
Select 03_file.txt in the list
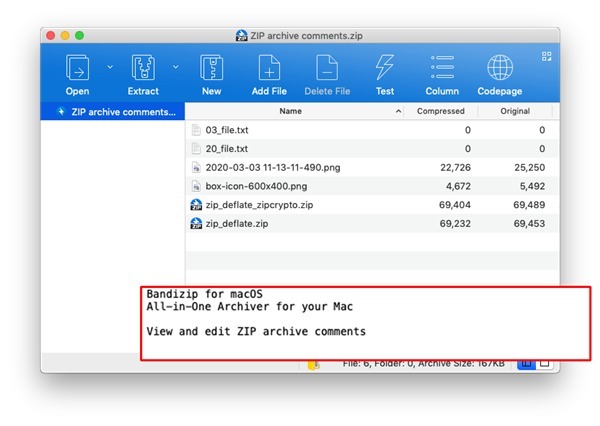[372, 130]
